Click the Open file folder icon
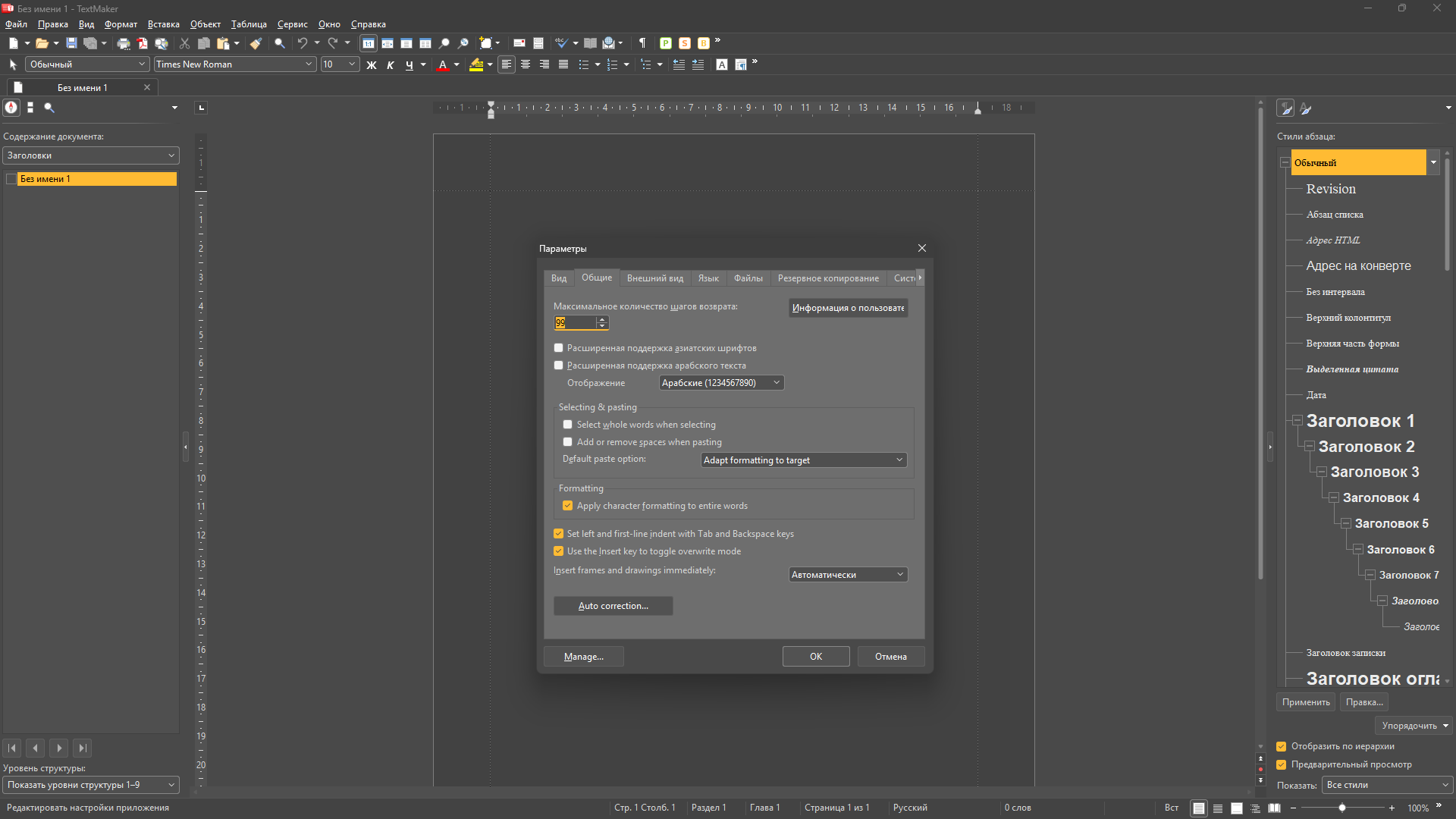1456x819 pixels. 42,43
